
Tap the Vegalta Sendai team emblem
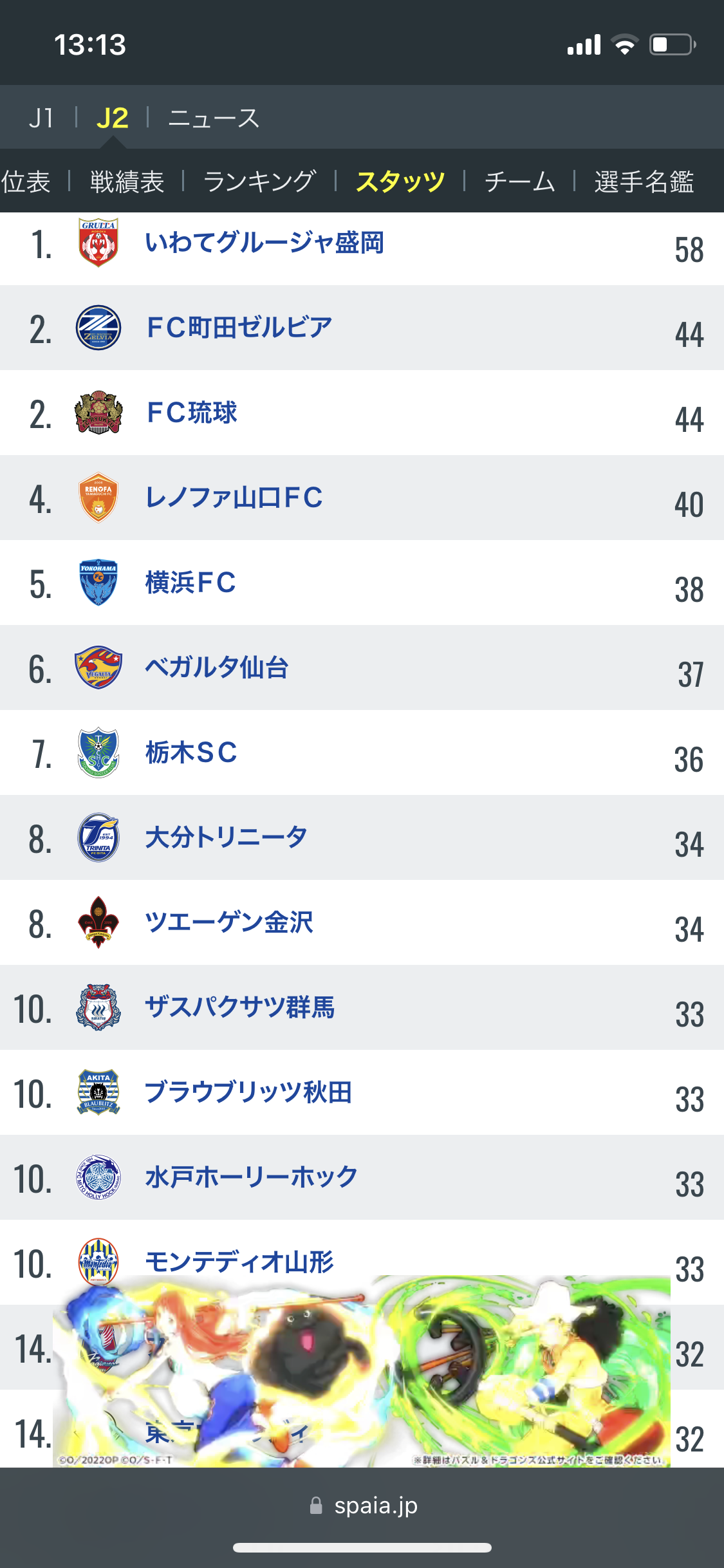click(98, 667)
